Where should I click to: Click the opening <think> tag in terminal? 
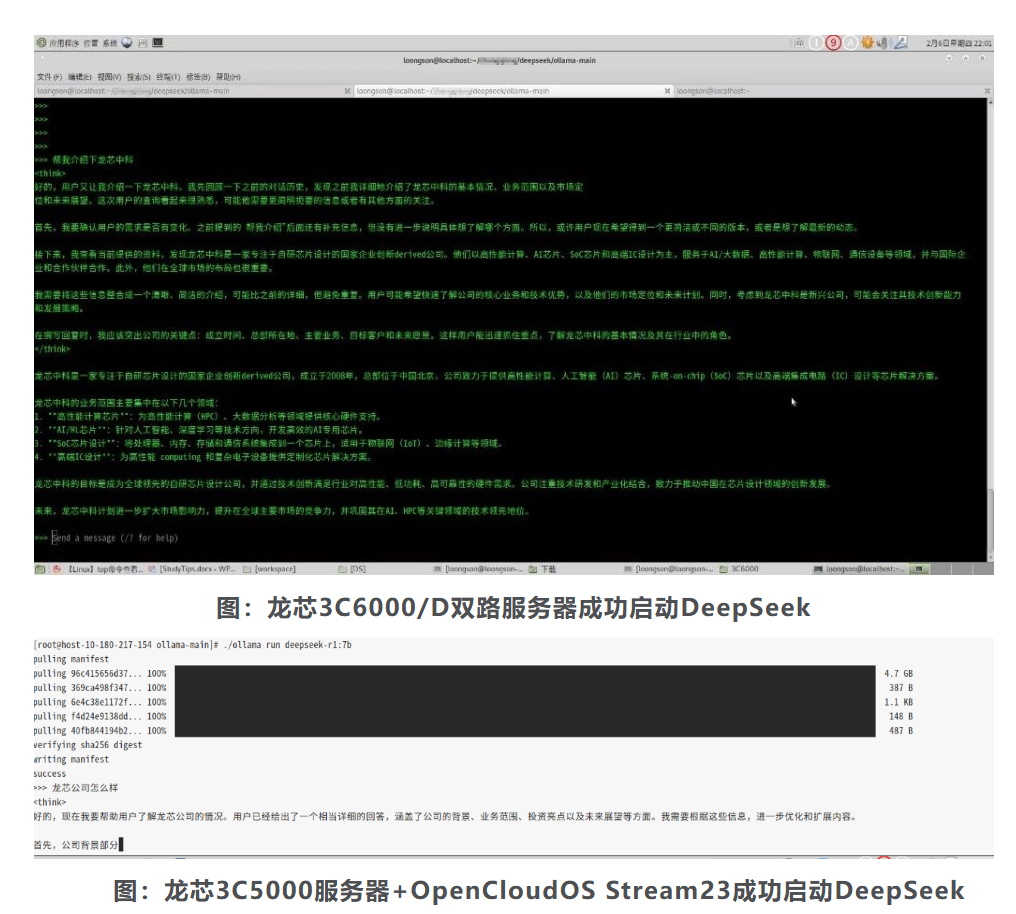pyautogui.click(x=51, y=174)
